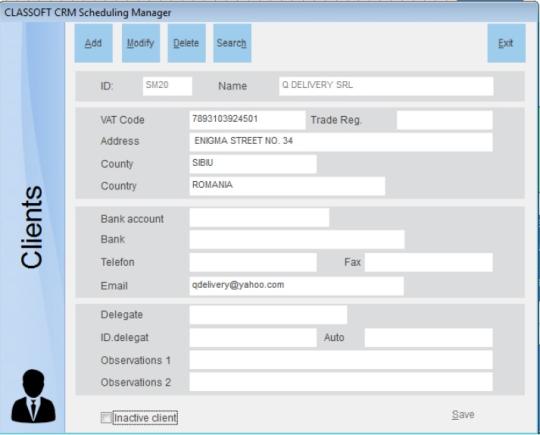540x435 pixels.
Task: Focus the Name field Q DELIVERY SRL
Action: click(x=386, y=86)
